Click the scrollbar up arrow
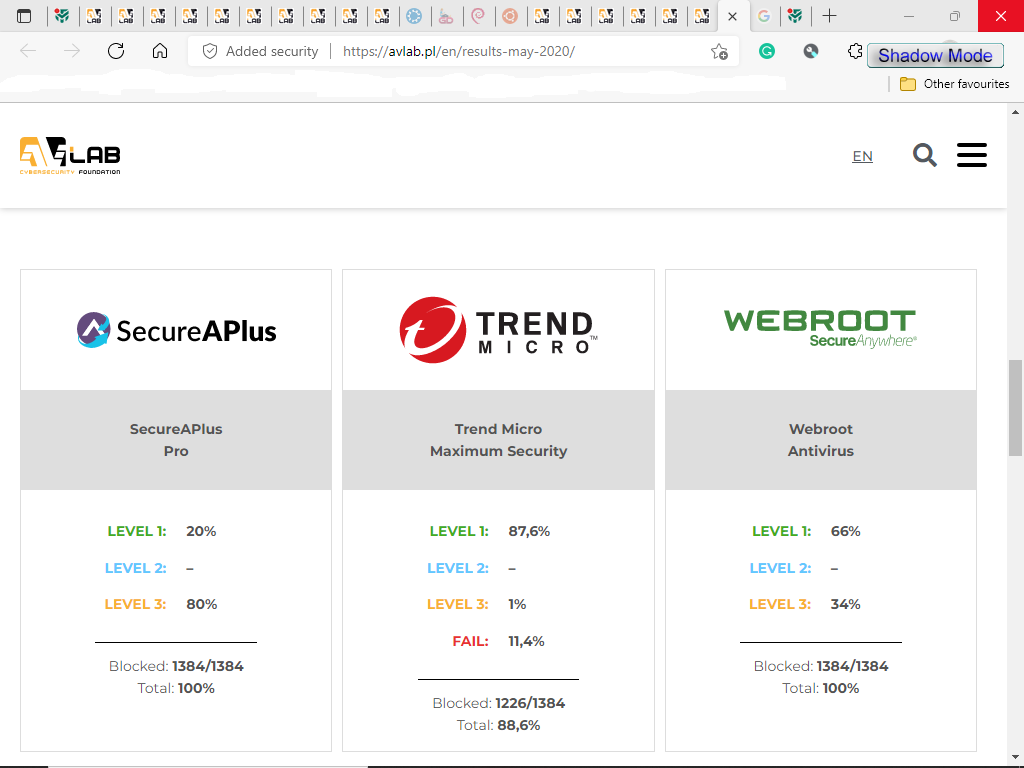This screenshot has height=768, width=1024. 1015,112
